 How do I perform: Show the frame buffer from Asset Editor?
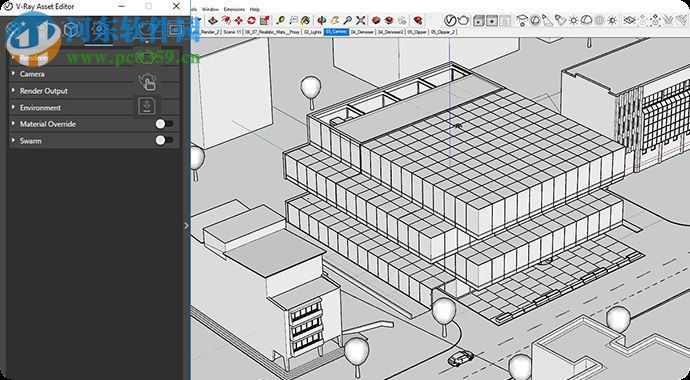pos(175,29)
